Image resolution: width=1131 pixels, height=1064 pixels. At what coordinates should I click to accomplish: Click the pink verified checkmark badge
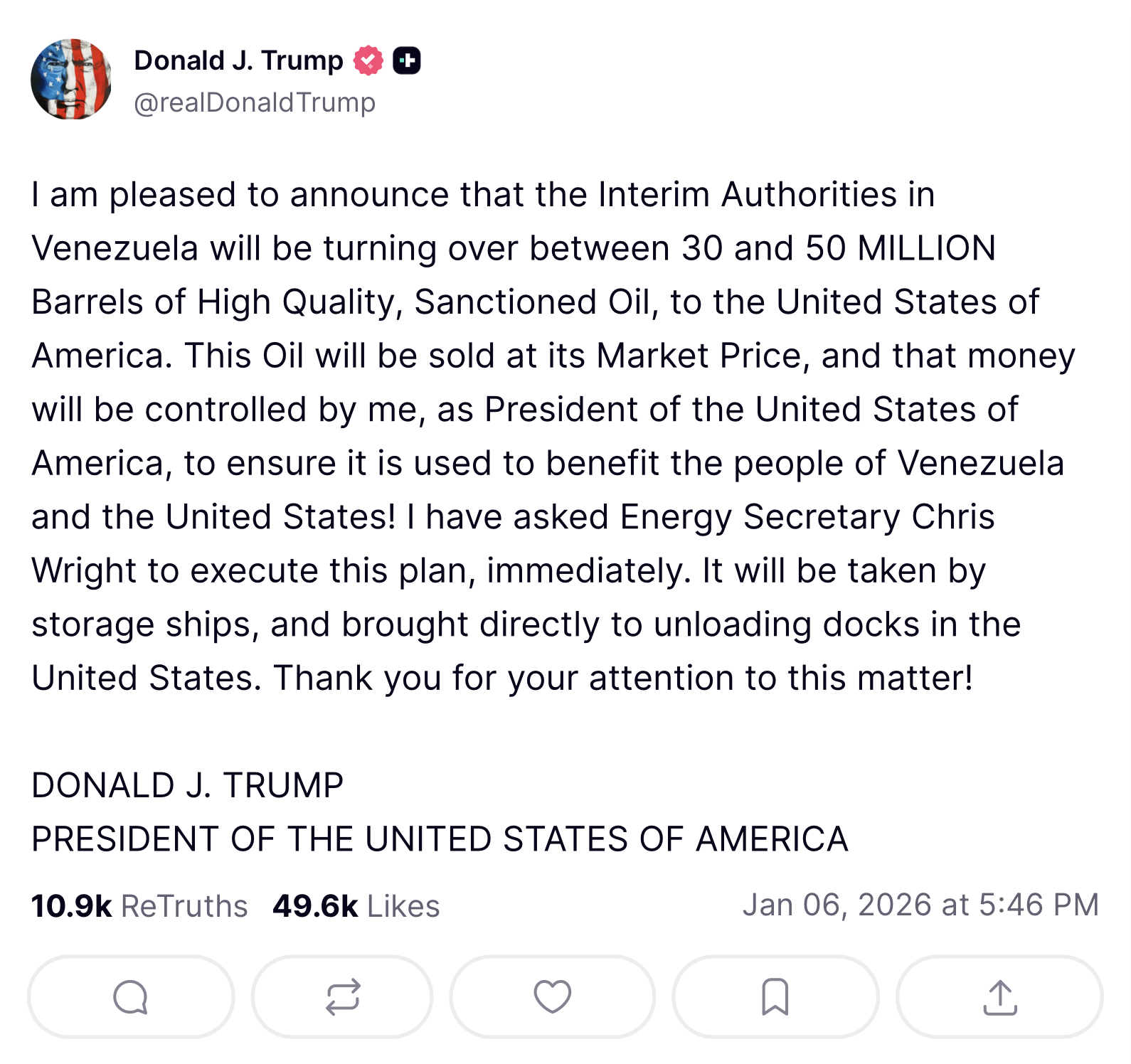coord(367,60)
